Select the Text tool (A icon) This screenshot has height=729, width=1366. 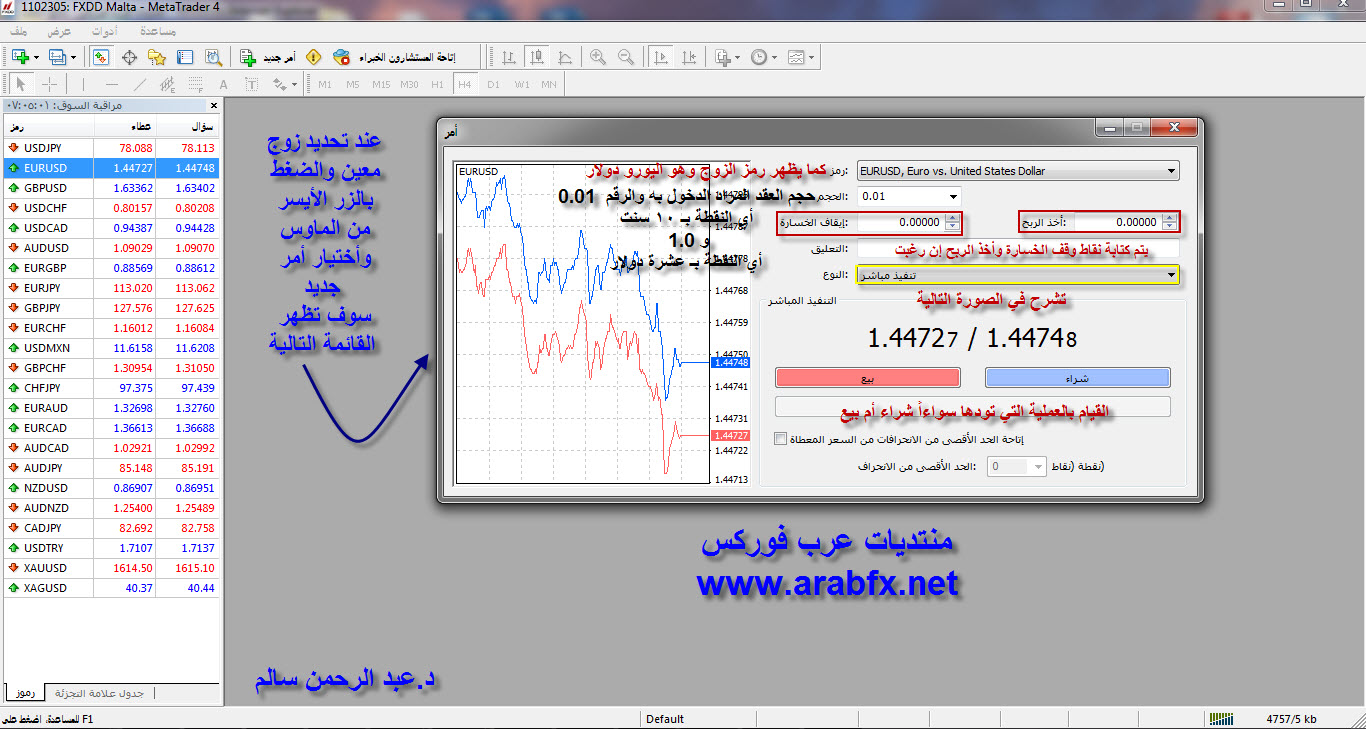click(x=223, y=84)
